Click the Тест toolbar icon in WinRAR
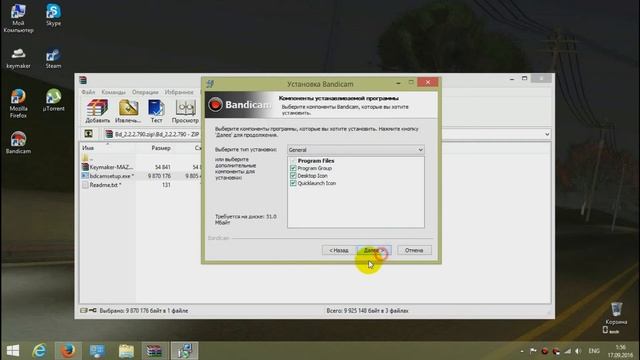This screenshot has width=640, height=360. [156, 111]
